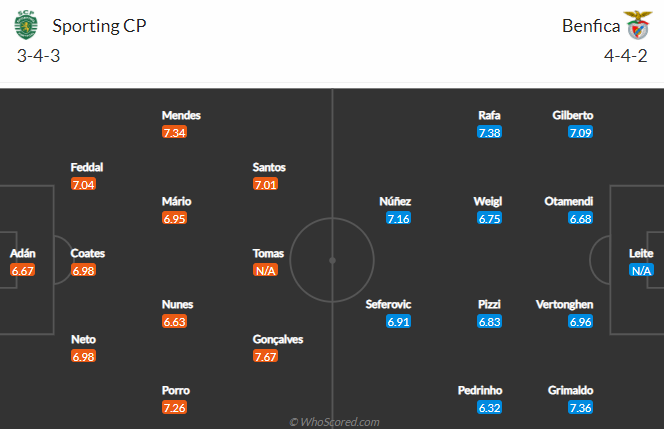The image size is (664, 429).
Task: Click the WhoScored.com watermark
Action: click(334, 422)
